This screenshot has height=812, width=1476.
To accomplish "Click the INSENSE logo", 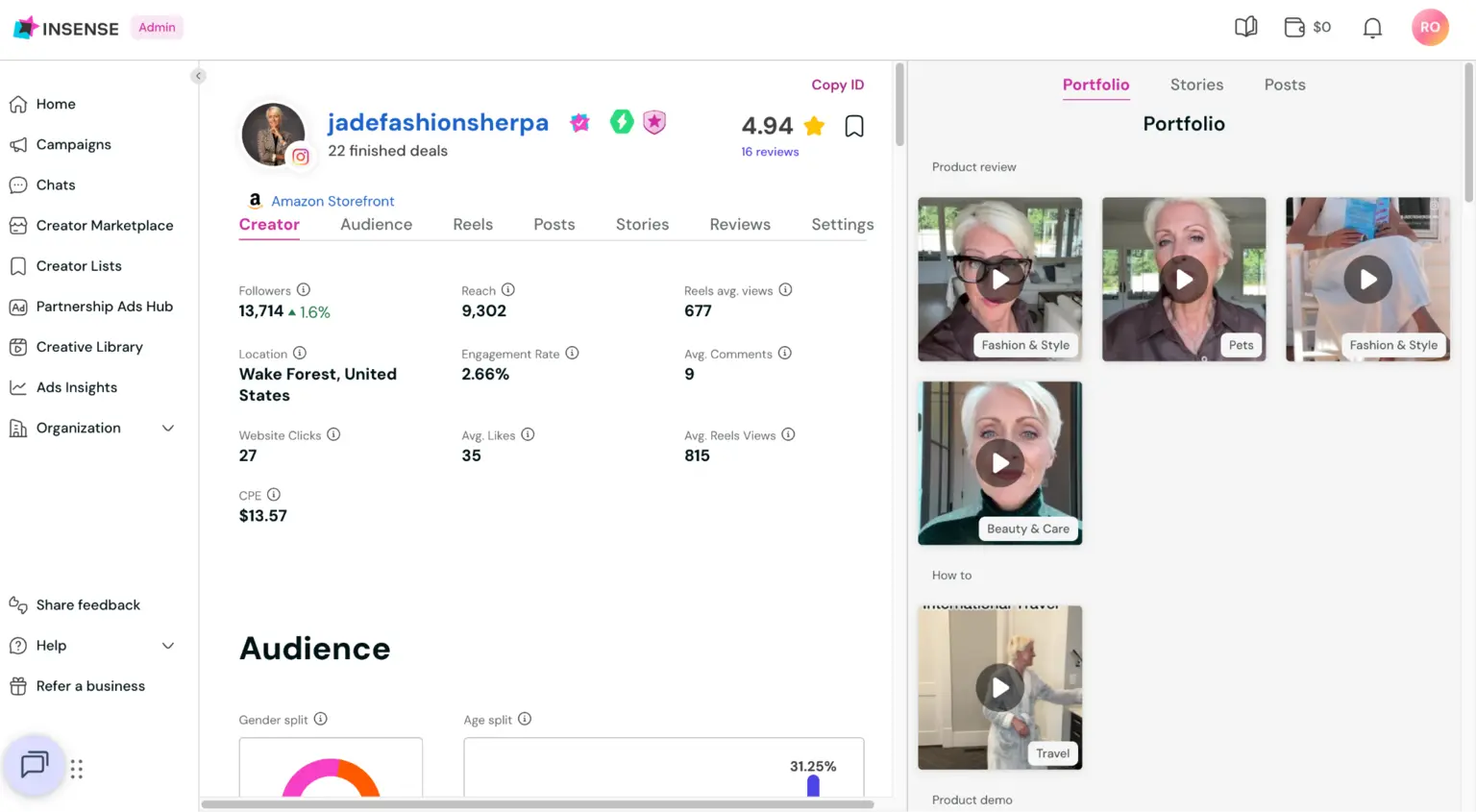I will [66, 28].
